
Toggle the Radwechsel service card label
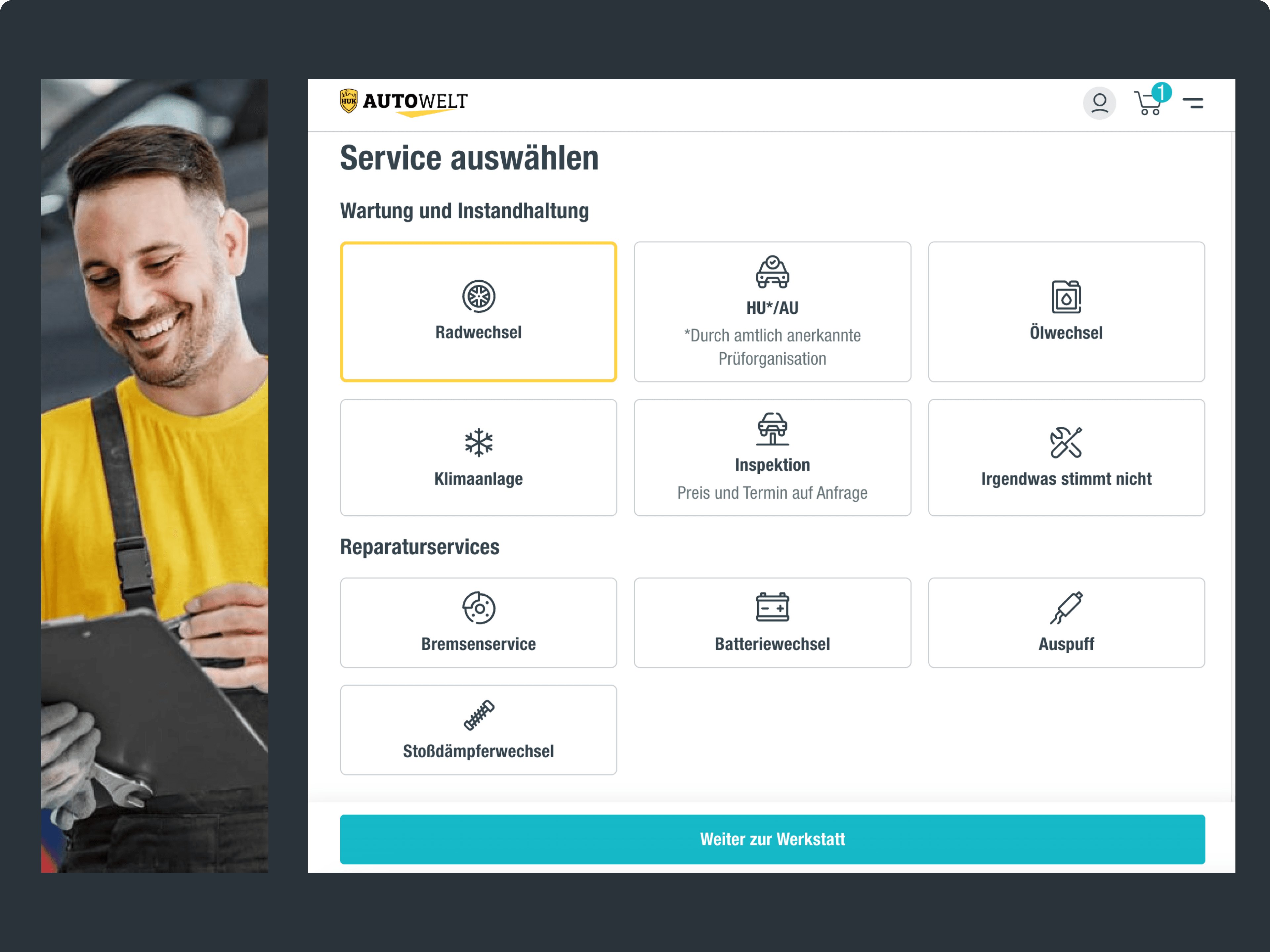point(478,332)
